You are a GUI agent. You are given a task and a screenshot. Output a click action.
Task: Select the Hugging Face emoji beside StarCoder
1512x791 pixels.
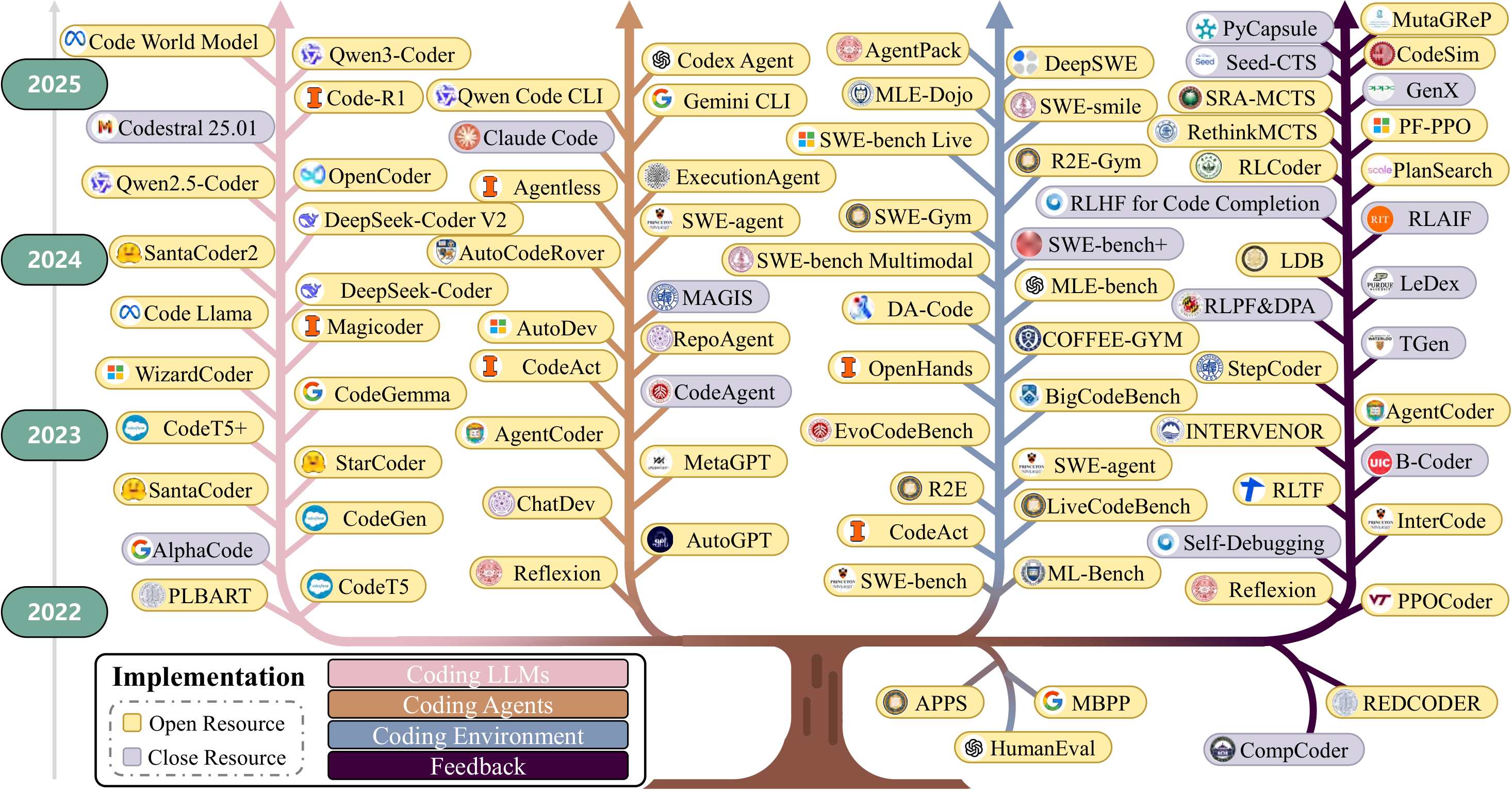(x=314, y=462)
